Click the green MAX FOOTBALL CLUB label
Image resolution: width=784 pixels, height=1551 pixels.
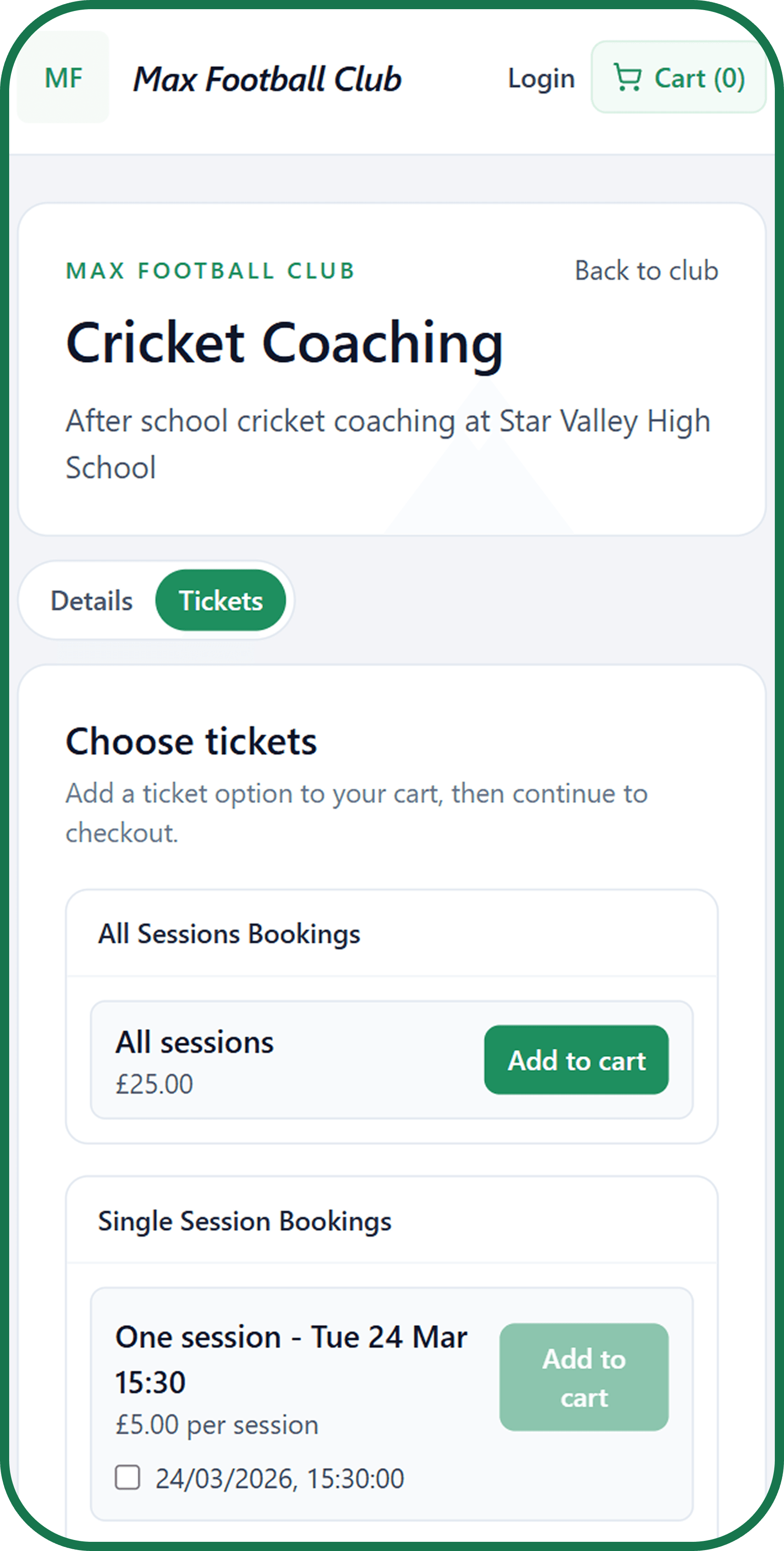[210, 271]
